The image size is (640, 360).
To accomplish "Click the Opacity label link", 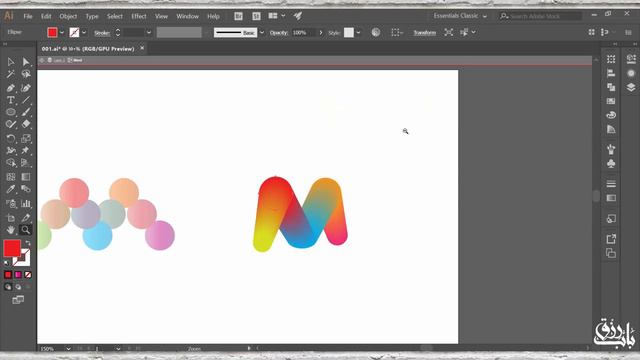I will (x=278, y=33).
